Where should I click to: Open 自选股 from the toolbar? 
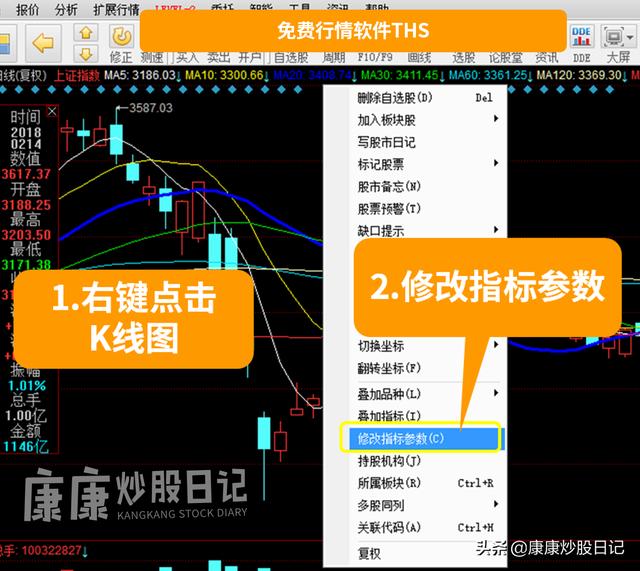pyautogui.click(x=291, y=58)
